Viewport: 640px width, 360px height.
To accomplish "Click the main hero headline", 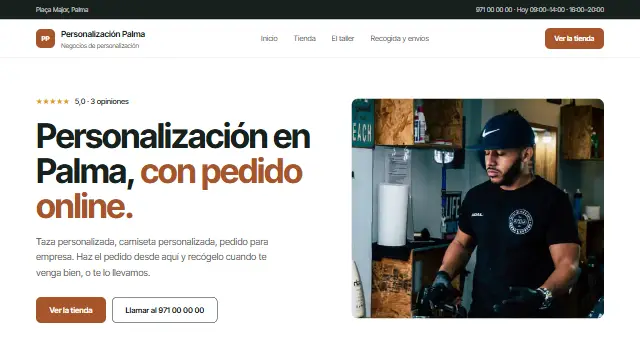I will pyautogui.click(x=173, y=171).
